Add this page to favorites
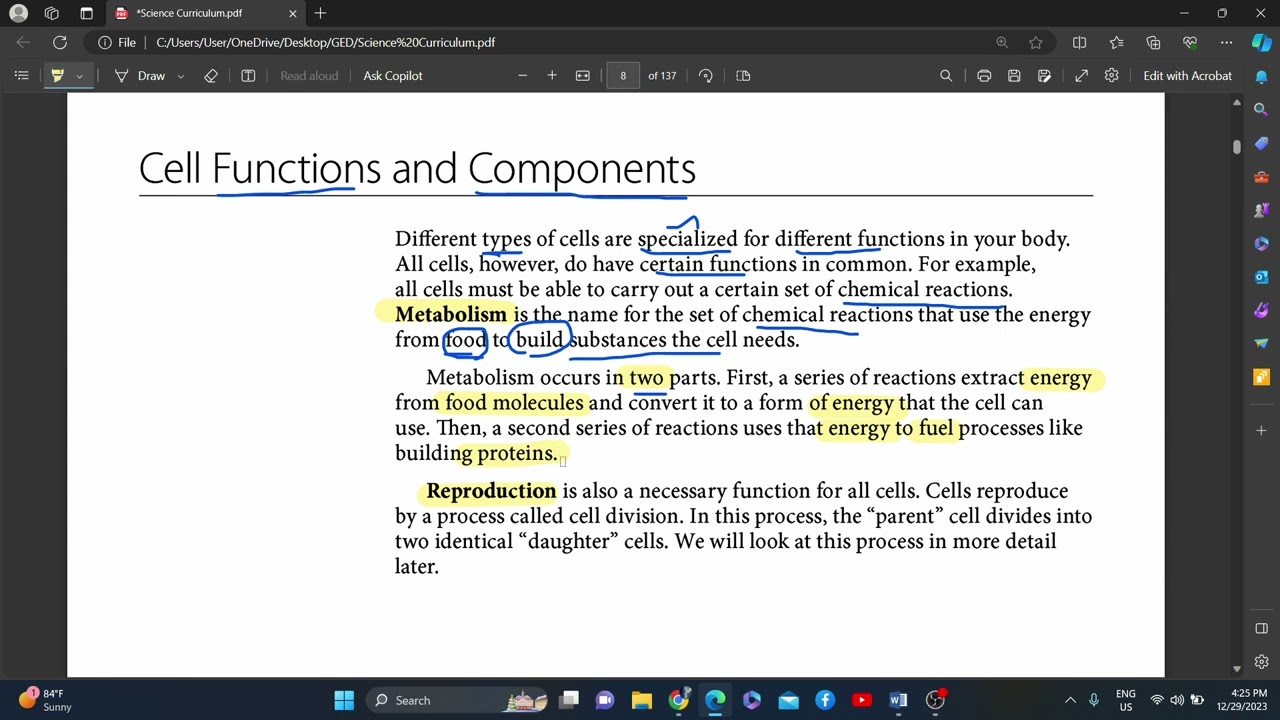Viewport: 1280px width, 720px height. tap(1036, 42)
